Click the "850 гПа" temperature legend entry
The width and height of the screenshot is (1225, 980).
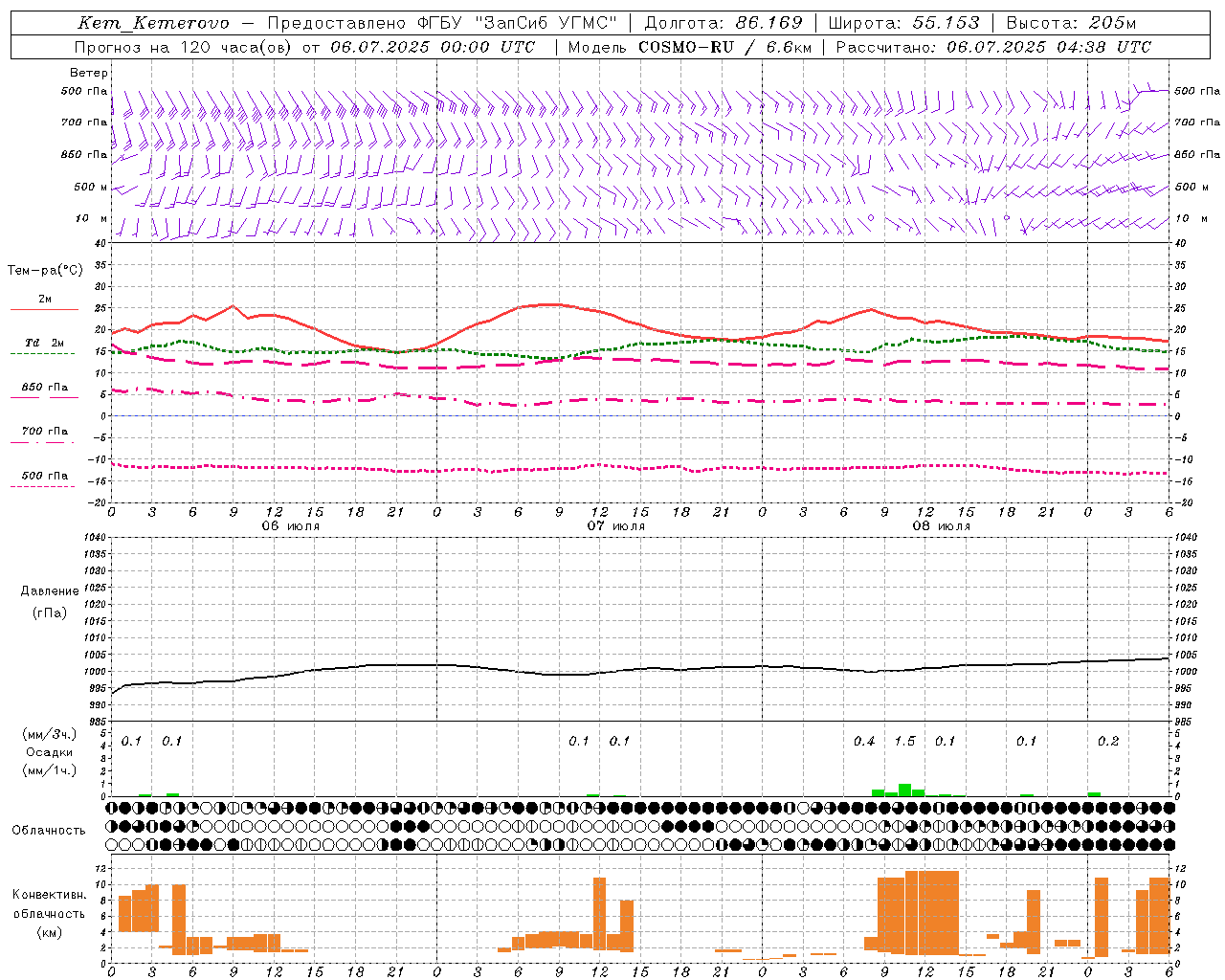[44, 388]
